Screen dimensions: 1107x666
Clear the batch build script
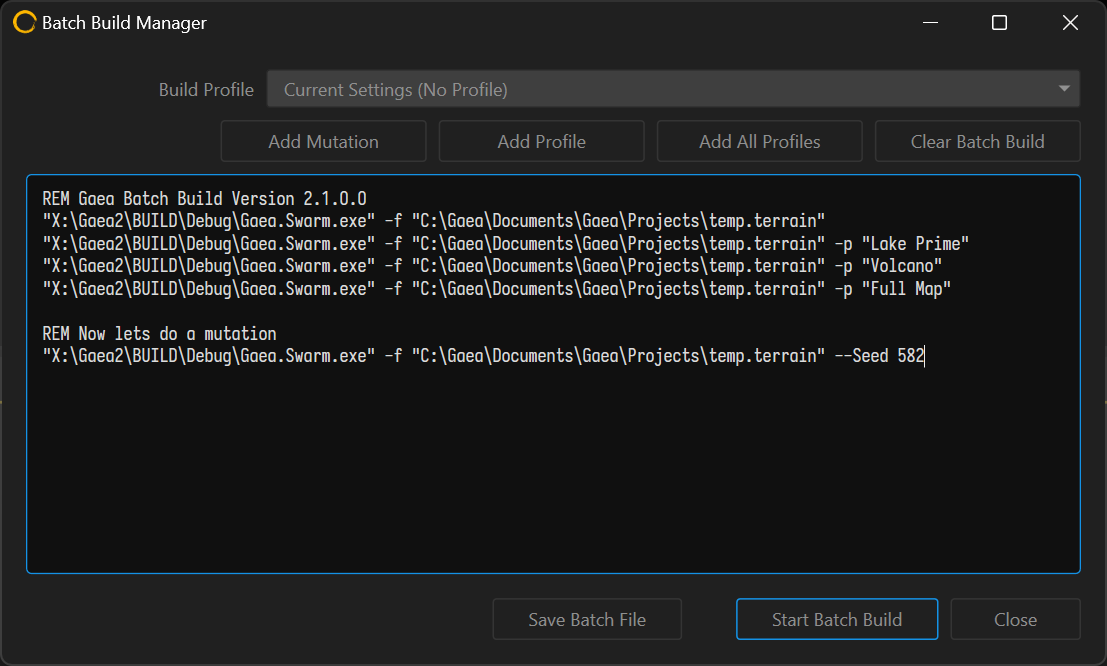[977, 140]
